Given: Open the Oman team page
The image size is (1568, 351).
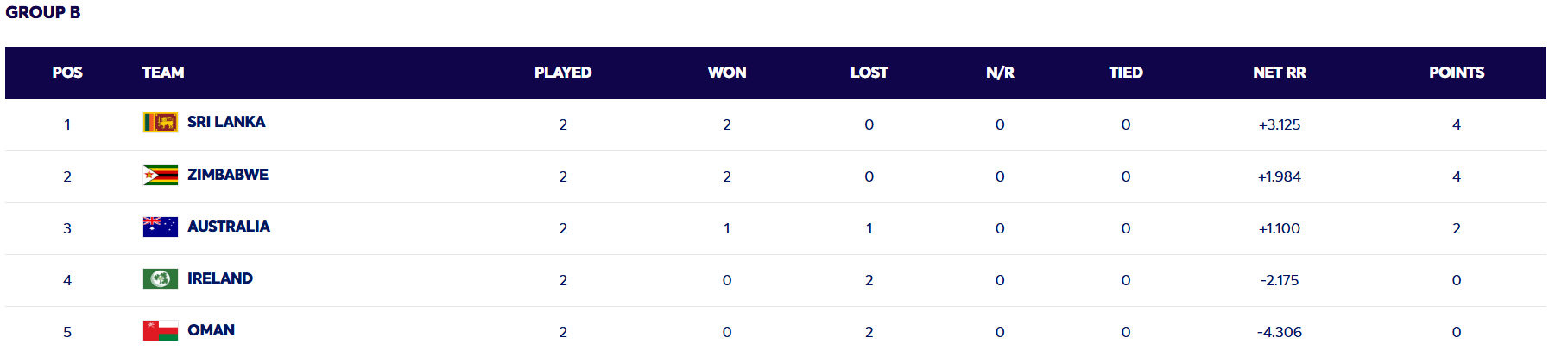Looking at the screenshot, I should (x=211, y=330).
